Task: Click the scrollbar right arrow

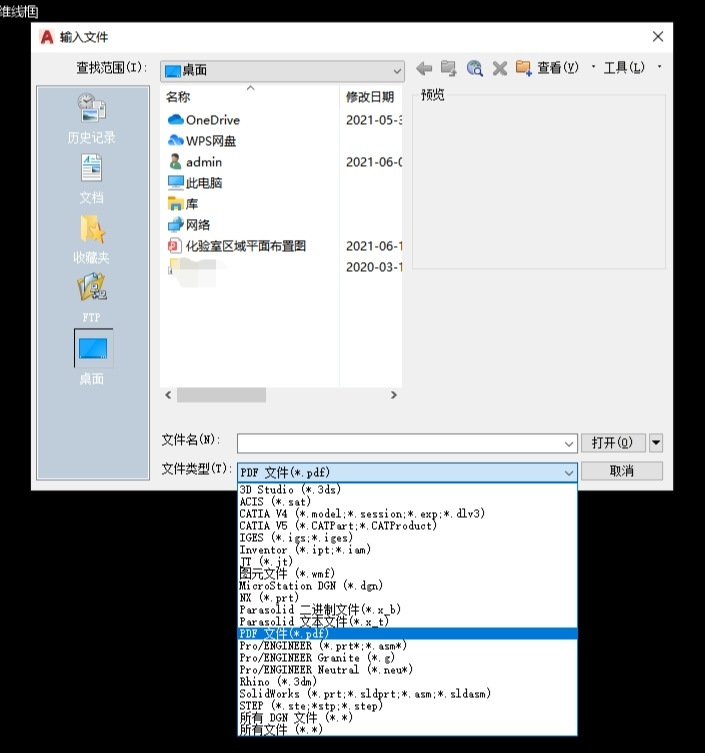Action: (x=394, y=395)
